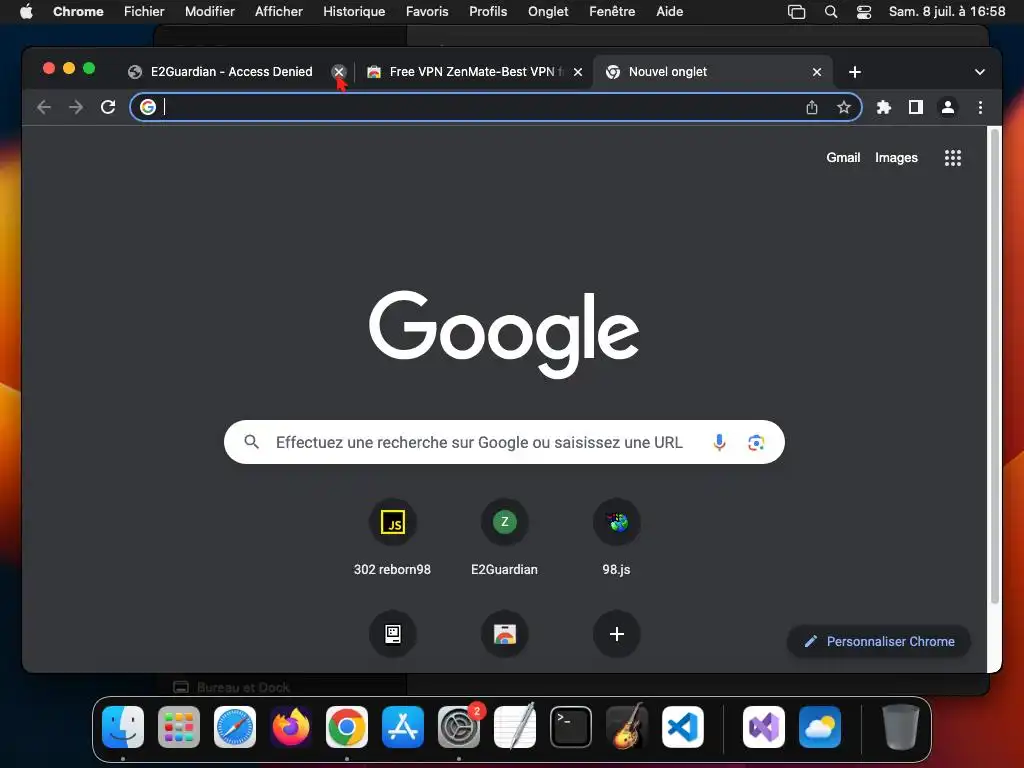The width and height of the screenshot is (1024, 768).
Task: Open the Favoris menu
Action: (427, 11)
